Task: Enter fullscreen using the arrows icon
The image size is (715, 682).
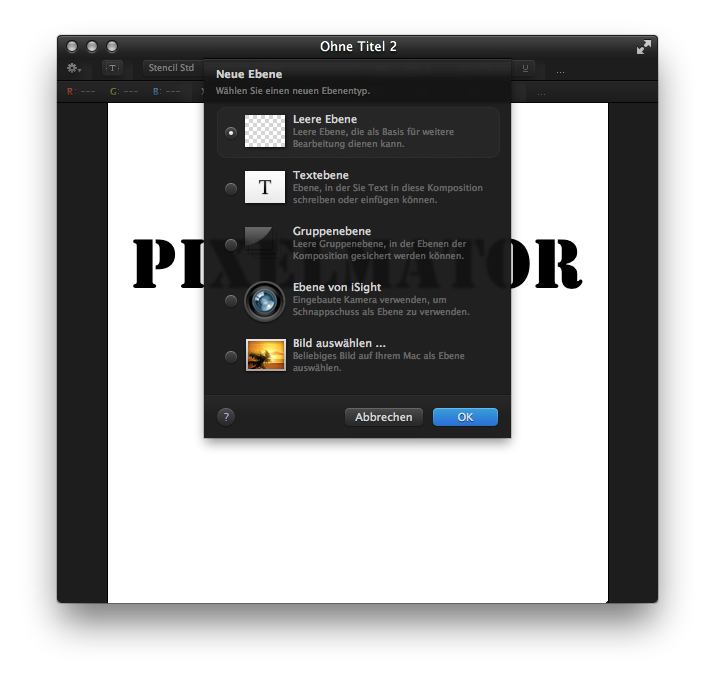Action: coord(644,47)
